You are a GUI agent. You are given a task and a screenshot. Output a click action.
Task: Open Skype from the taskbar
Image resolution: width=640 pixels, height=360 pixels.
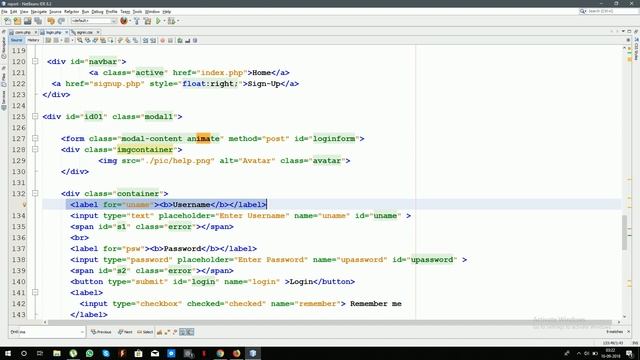[106, 353]
